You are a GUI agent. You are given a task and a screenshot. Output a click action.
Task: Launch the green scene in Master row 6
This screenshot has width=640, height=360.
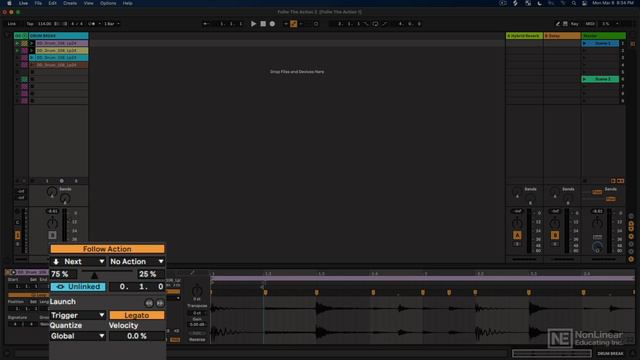pos(584,79)
